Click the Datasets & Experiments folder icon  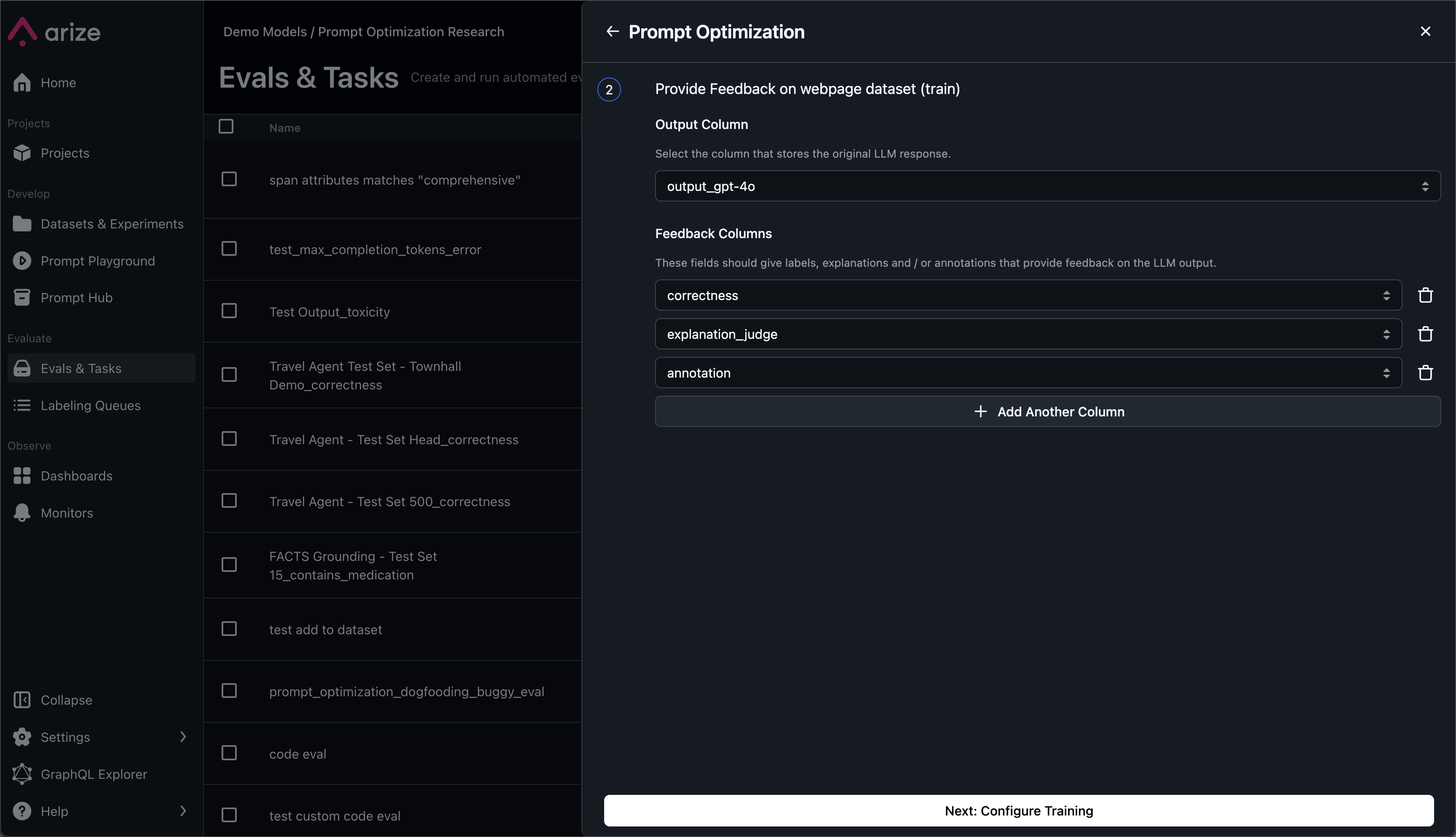(x=22, y=224)
